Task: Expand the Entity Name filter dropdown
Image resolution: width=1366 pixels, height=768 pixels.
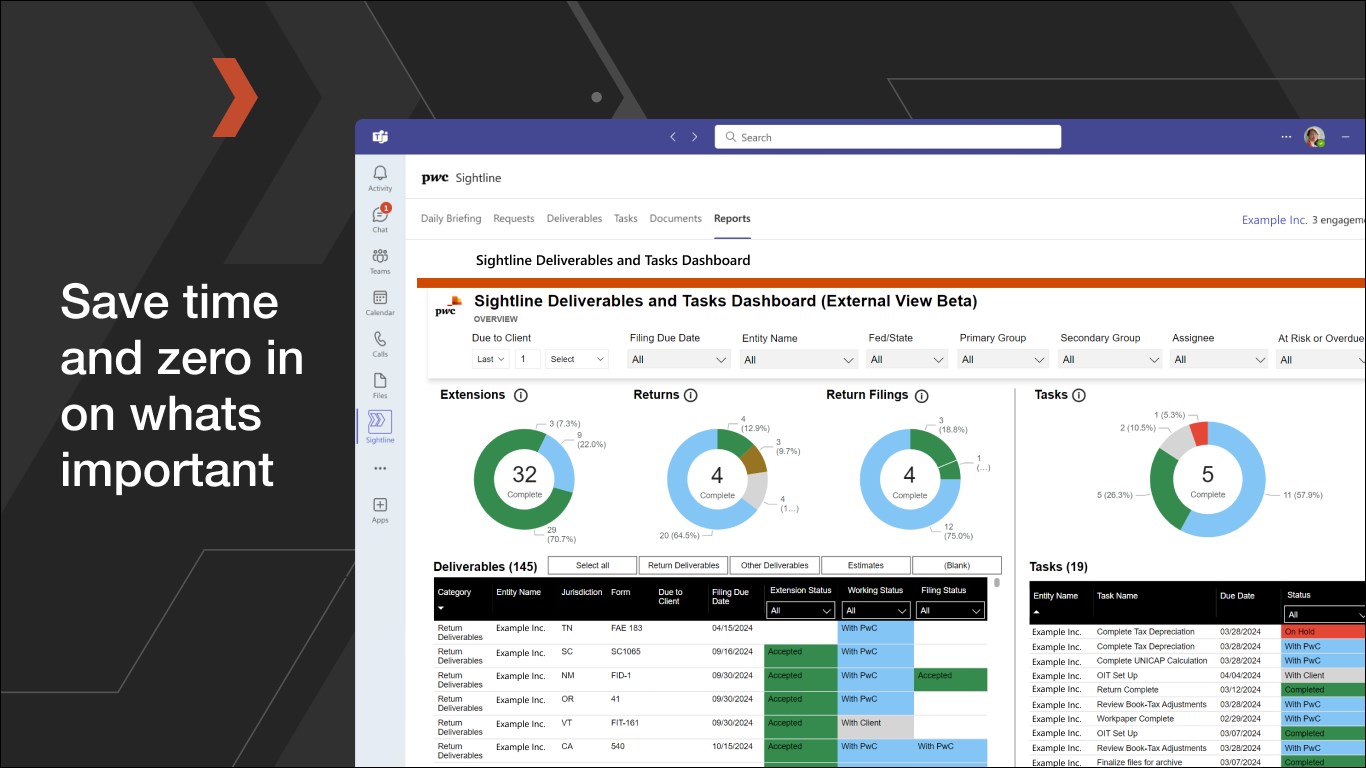Action: coord(799,359)
